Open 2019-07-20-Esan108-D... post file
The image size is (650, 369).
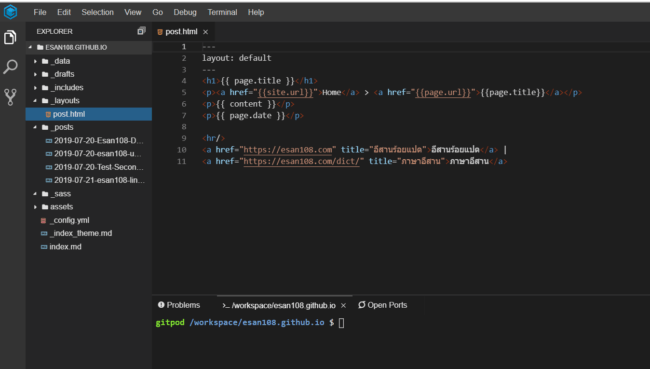(89, 141)
